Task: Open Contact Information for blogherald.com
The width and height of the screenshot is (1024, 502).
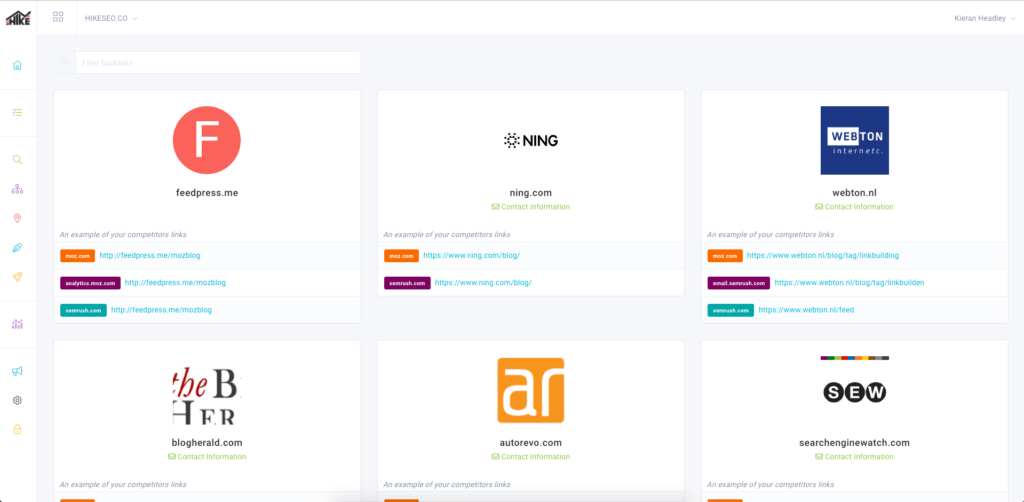Action: point(207,457)
